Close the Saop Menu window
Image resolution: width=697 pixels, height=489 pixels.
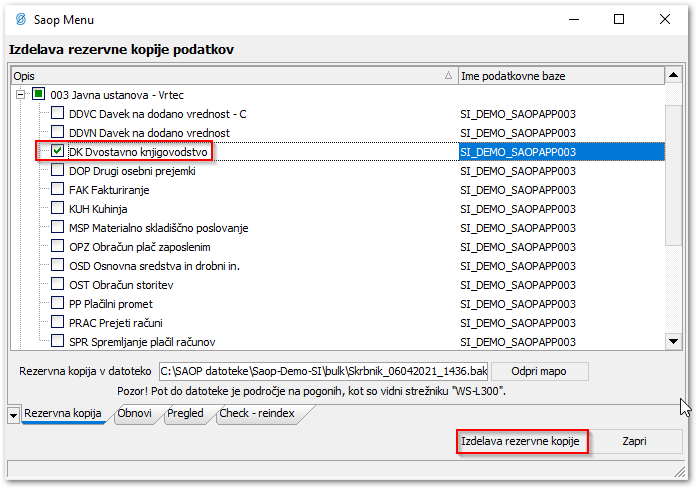coord(665,20)
